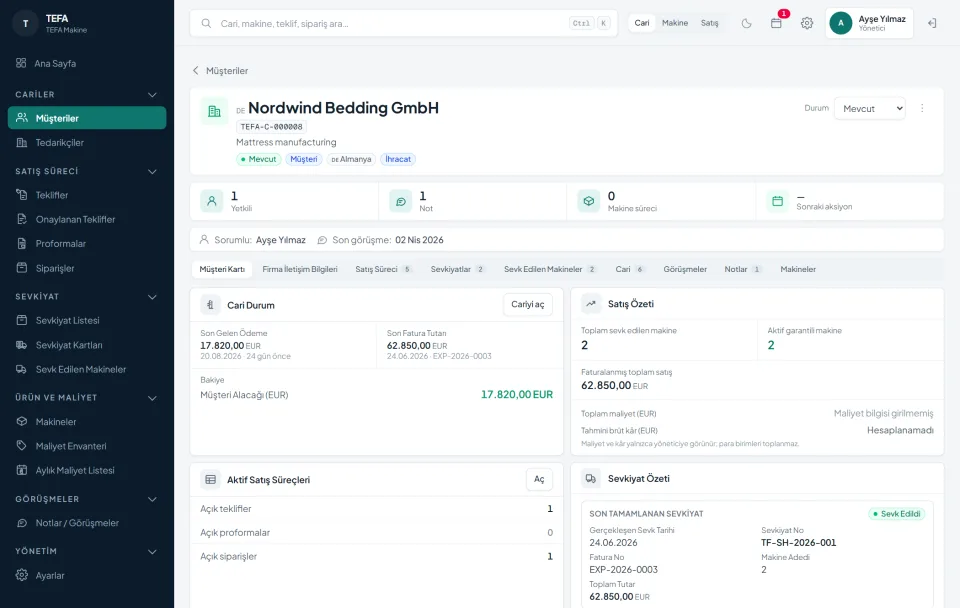Open Teklifler in sidebar

pyautogui.click(x=87, y=195)
